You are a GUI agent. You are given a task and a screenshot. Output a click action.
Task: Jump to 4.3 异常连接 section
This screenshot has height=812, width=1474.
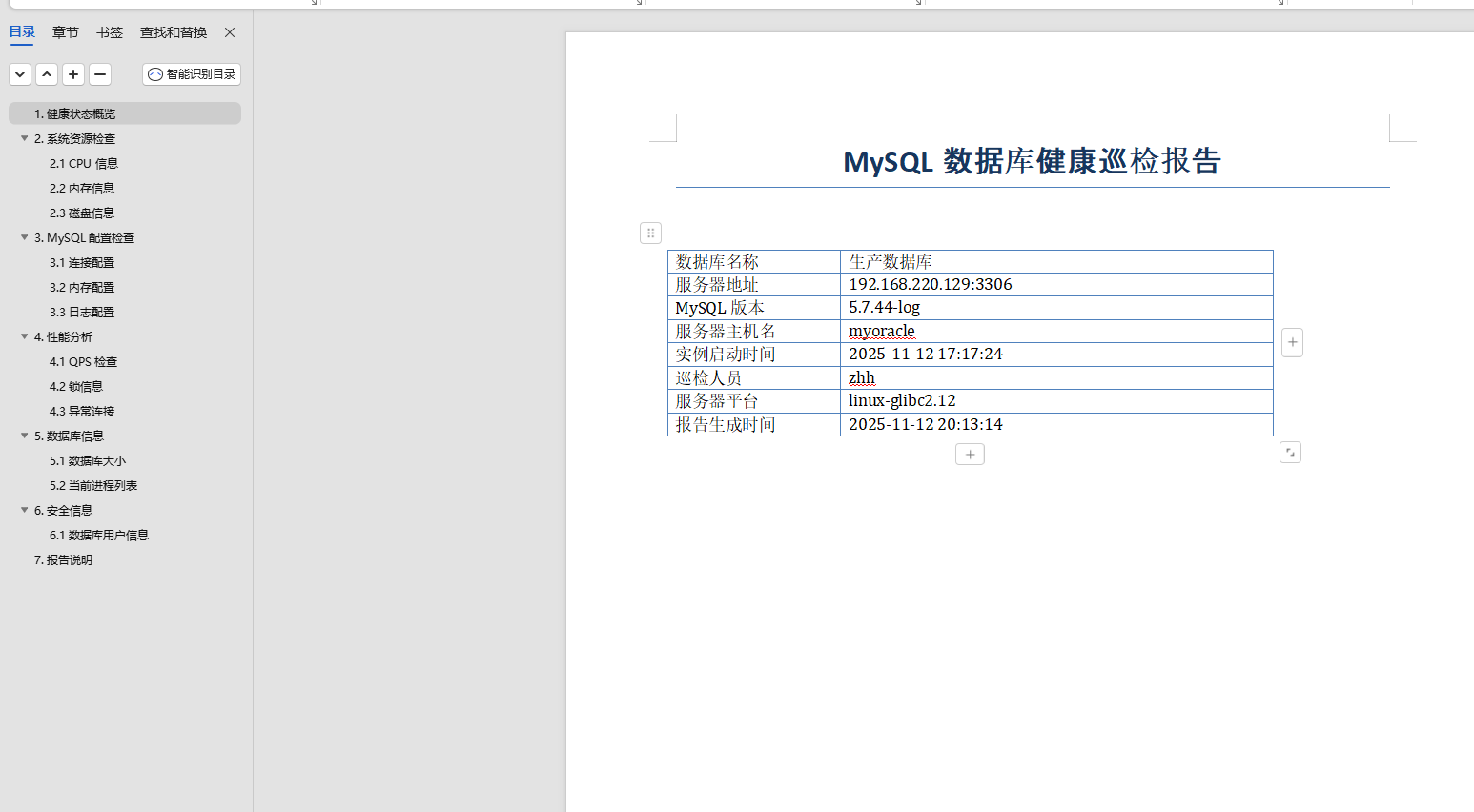coord(82,412)
